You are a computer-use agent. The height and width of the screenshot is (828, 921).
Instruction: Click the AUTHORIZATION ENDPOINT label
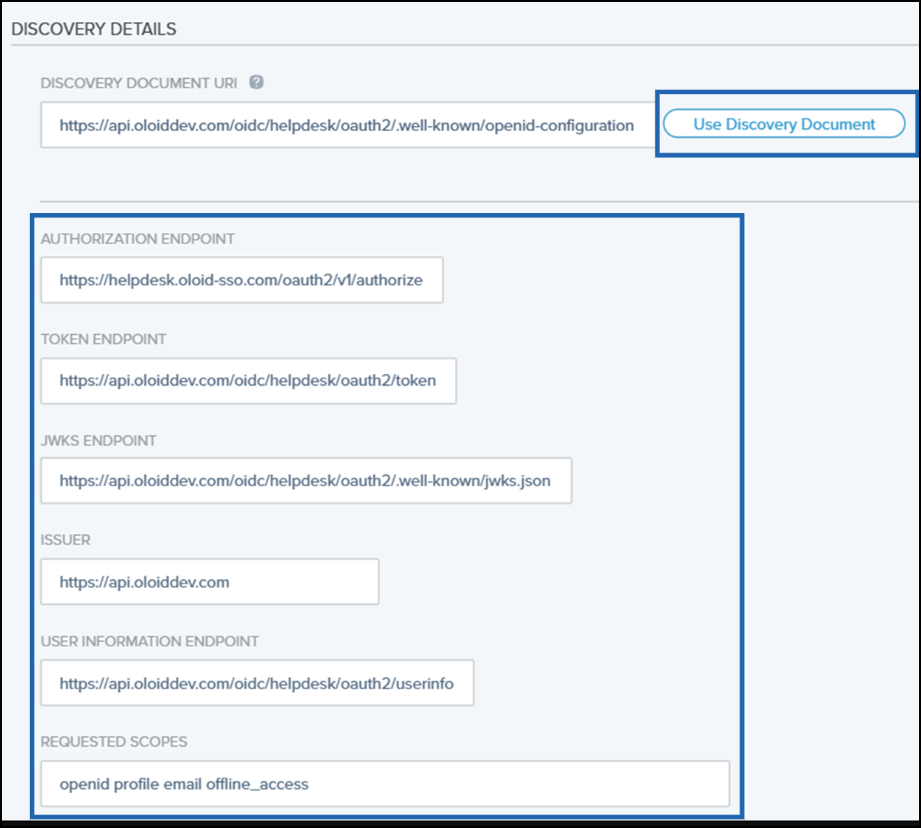tap(137, 239)
